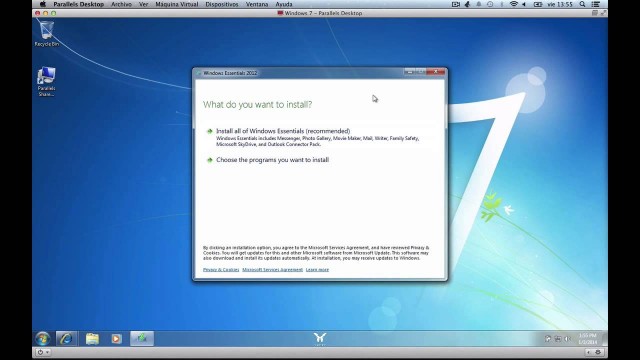
Task: Open the Learn more link
Action: pos(317,270)
